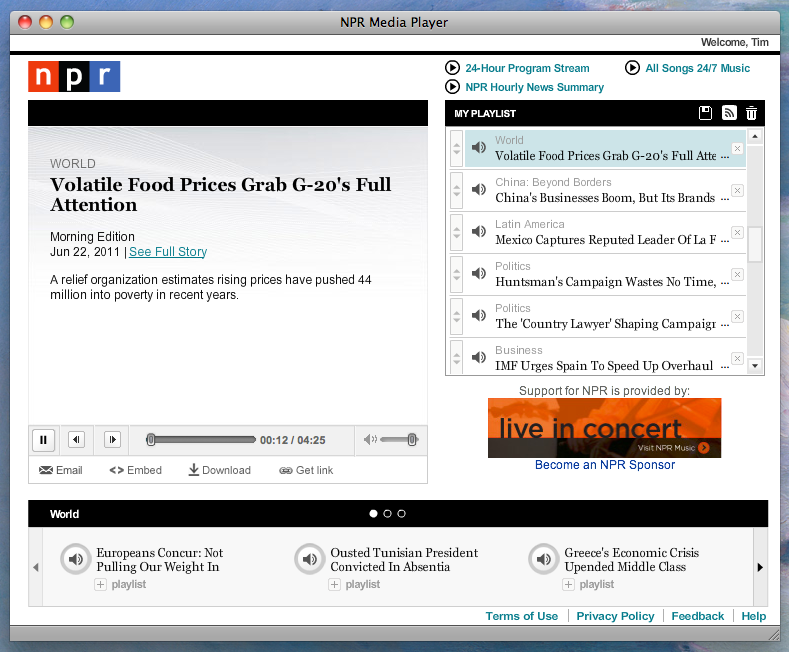Click the audio playback progress bar

pyautogui.click(x=202, y=439)
